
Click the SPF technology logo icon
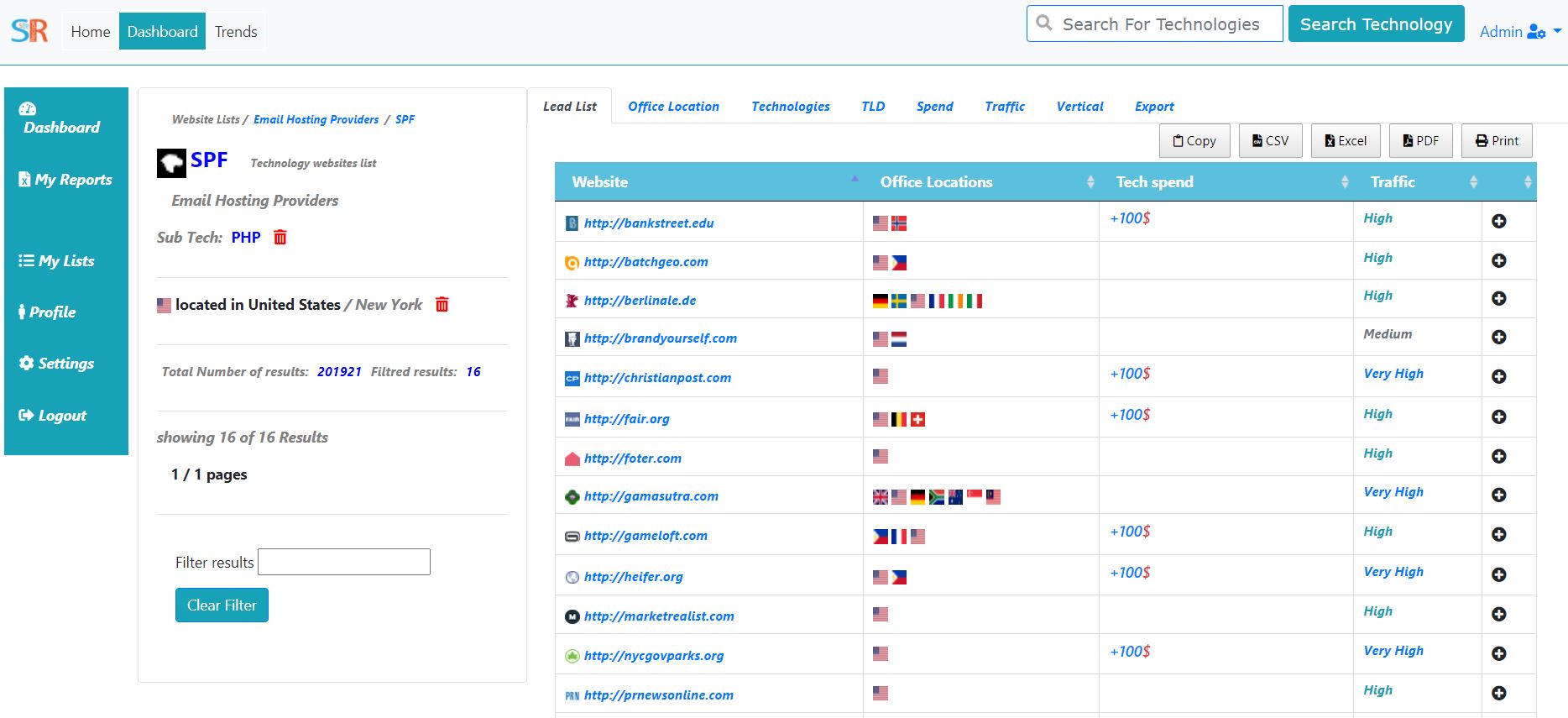click(171, 163)
